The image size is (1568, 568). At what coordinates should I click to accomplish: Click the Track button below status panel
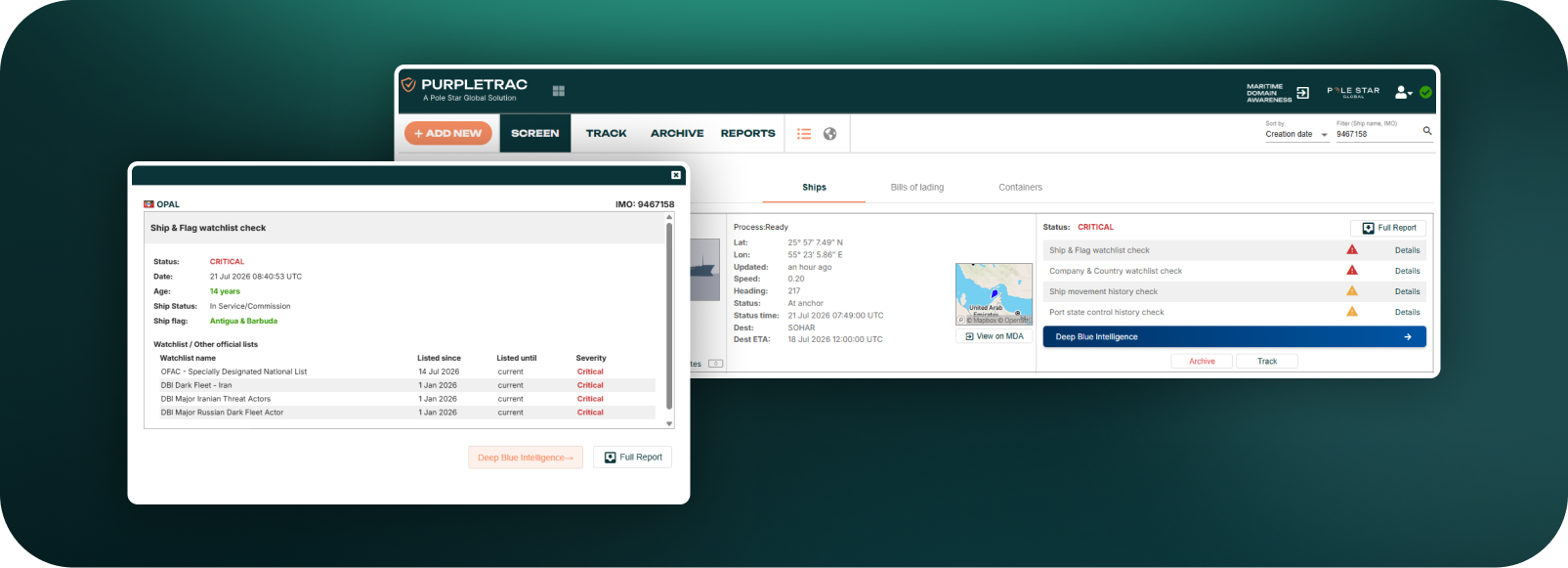click(x=1267, y=362)
